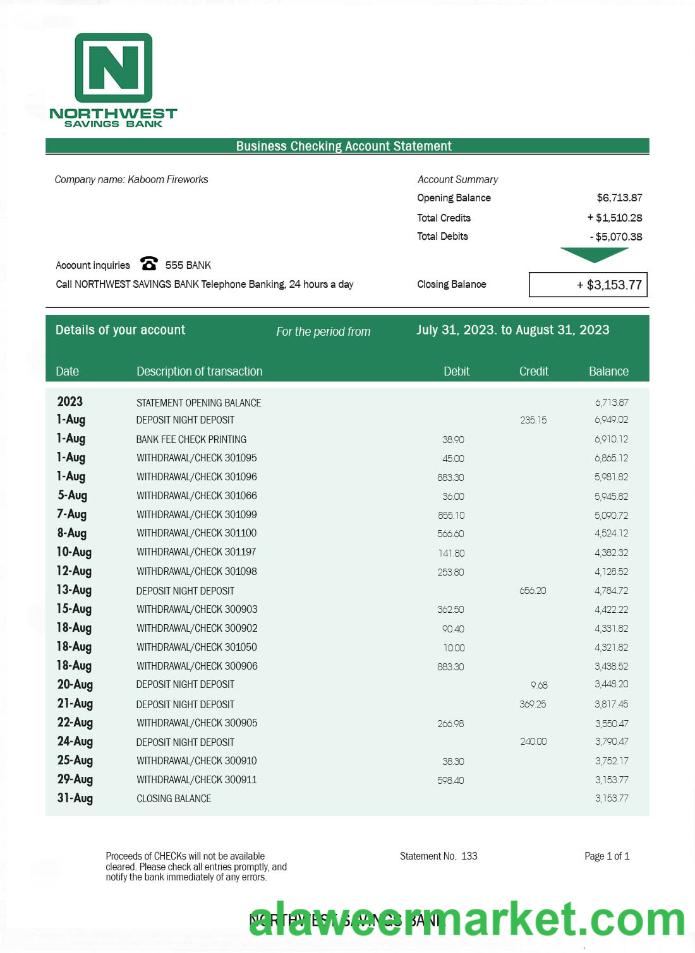Click 'WITHDRAWAL/CHECK 301096' description
The width and height of the screenshot is (695, 953).
tap(197, 476)
